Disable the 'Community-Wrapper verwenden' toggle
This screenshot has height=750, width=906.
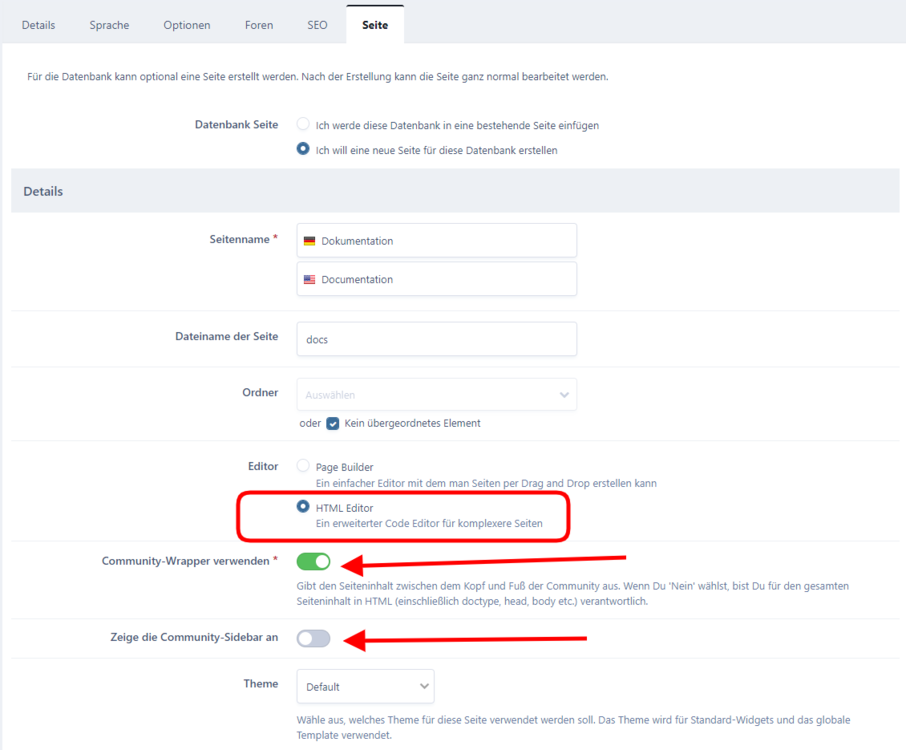click(x=313, y=561)
